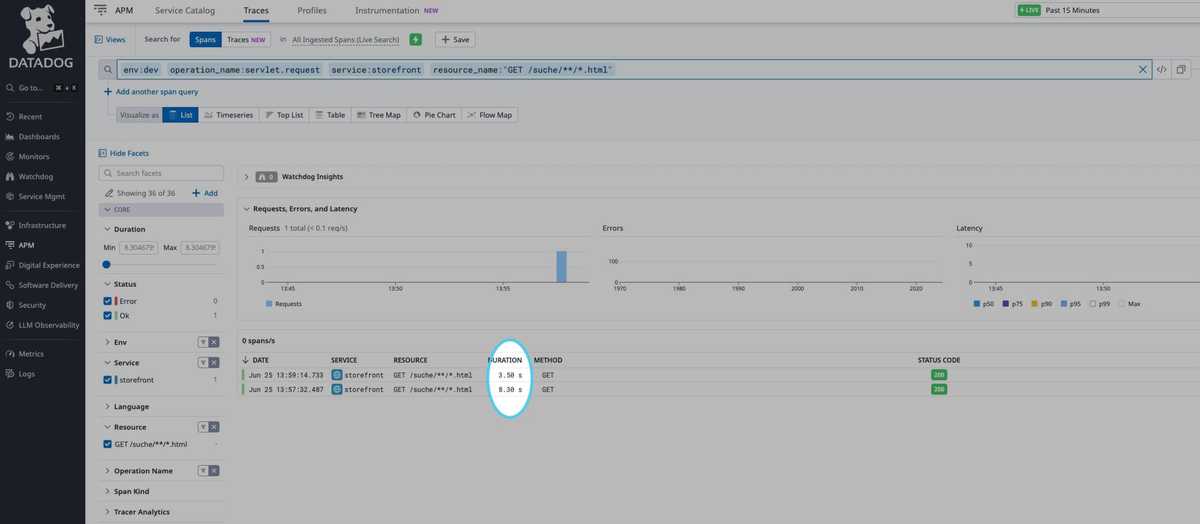Expand the Language facet
1200x524 pixels.
(x=126, y=407)
